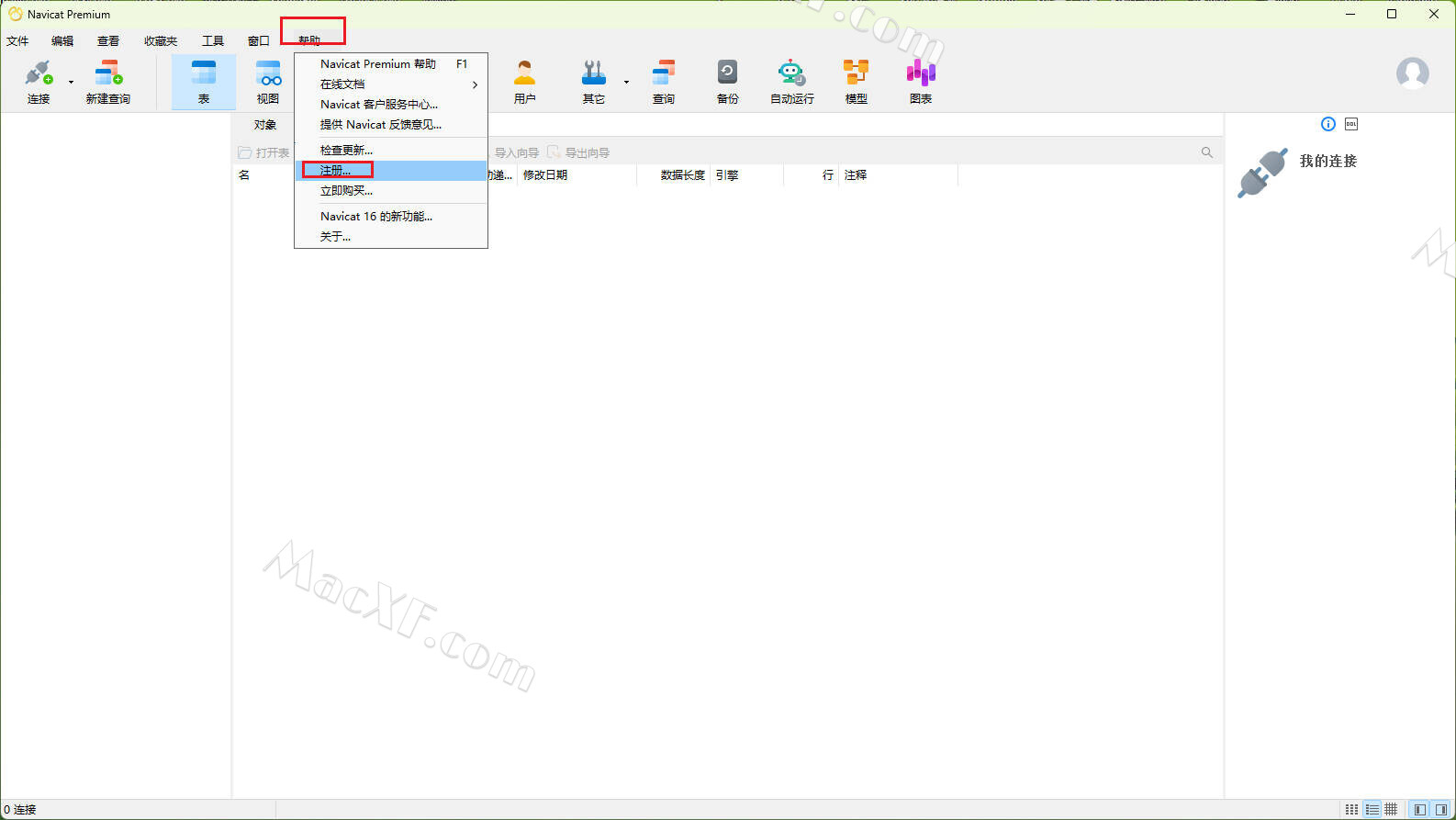1456x820 pixels.
Task: Open the 图表 charts toolbar icon
Action: (921, 82)
